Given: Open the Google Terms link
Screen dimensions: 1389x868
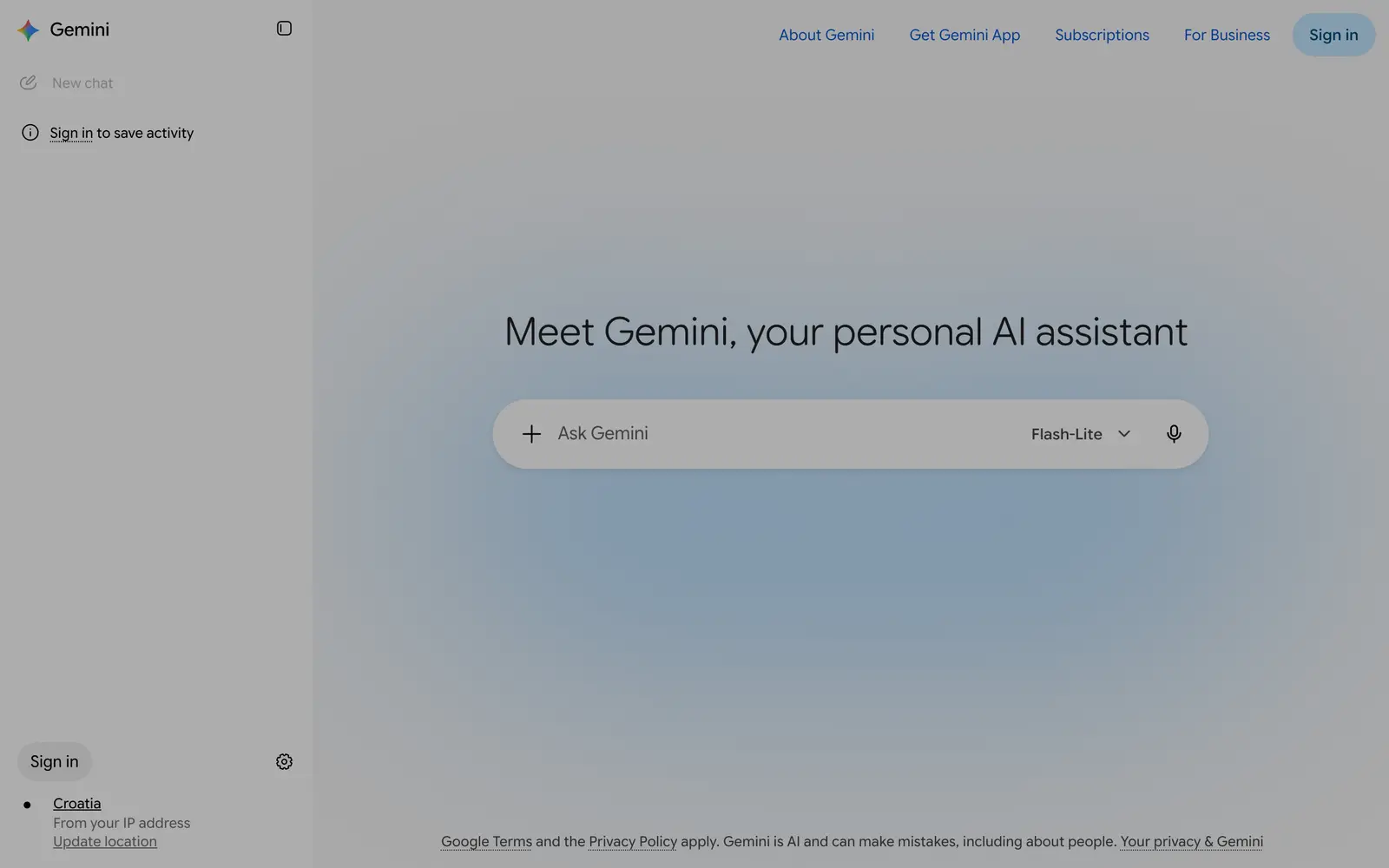Looking at the screenshot, I should coord(486,841).
